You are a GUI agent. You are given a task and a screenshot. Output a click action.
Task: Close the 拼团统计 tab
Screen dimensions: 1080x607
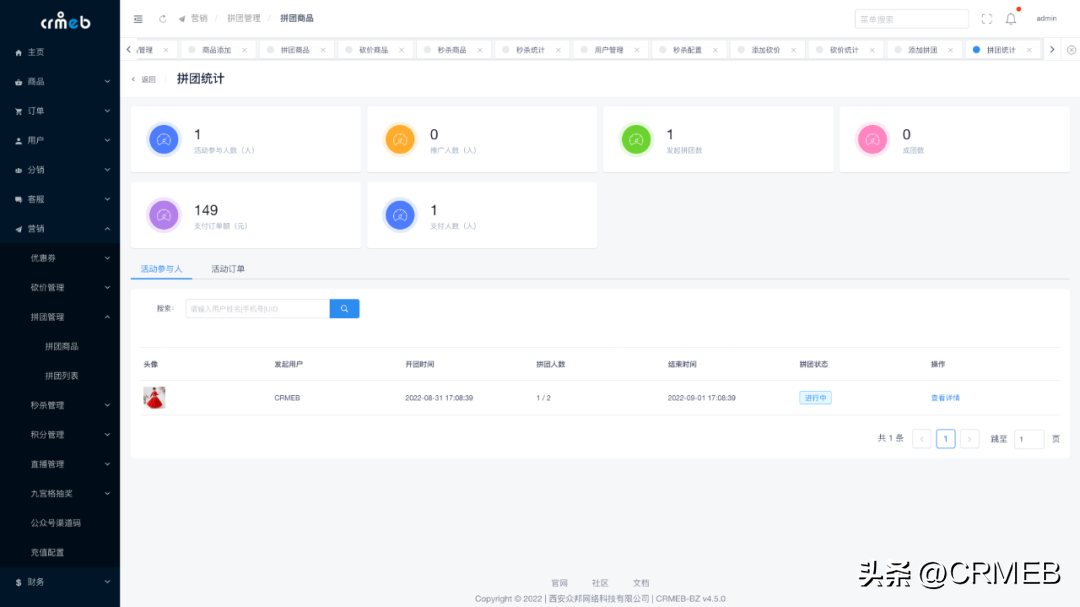(1030, 50)
